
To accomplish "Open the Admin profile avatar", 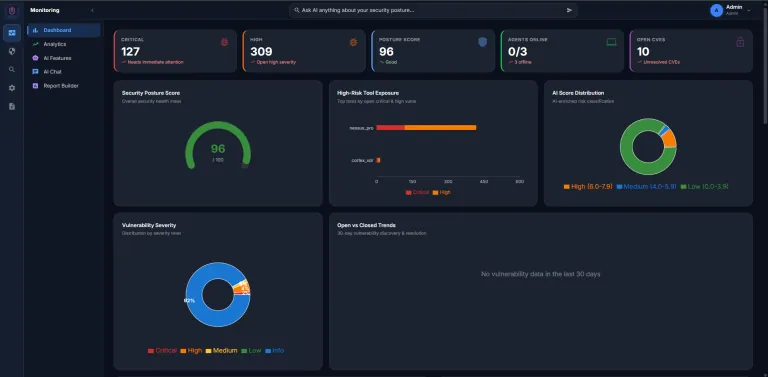I will pyautogui.click(x=717, y=10).
